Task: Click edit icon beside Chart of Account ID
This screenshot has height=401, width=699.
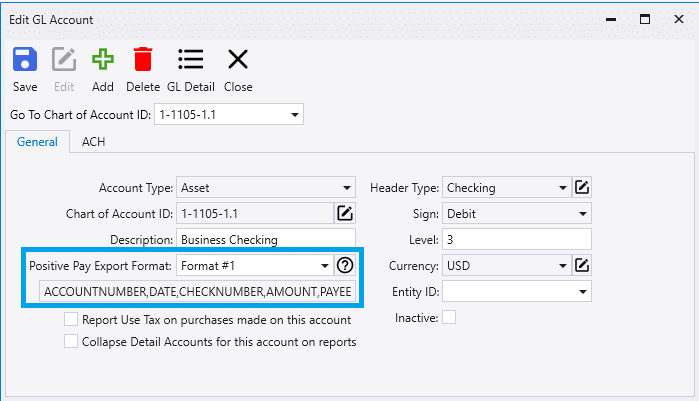Action: [345, 213]
